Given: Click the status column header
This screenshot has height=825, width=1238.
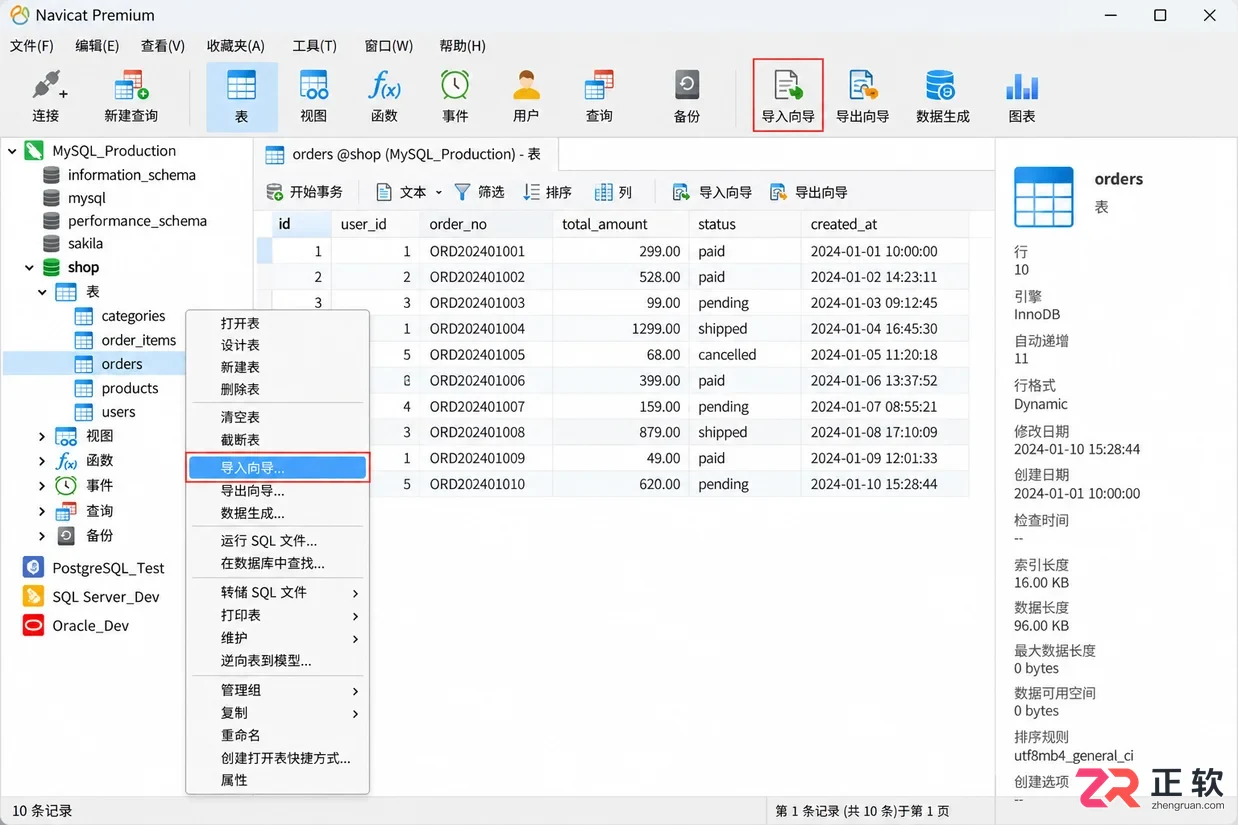Looking at the screenshot, I should tap(745, 224).
